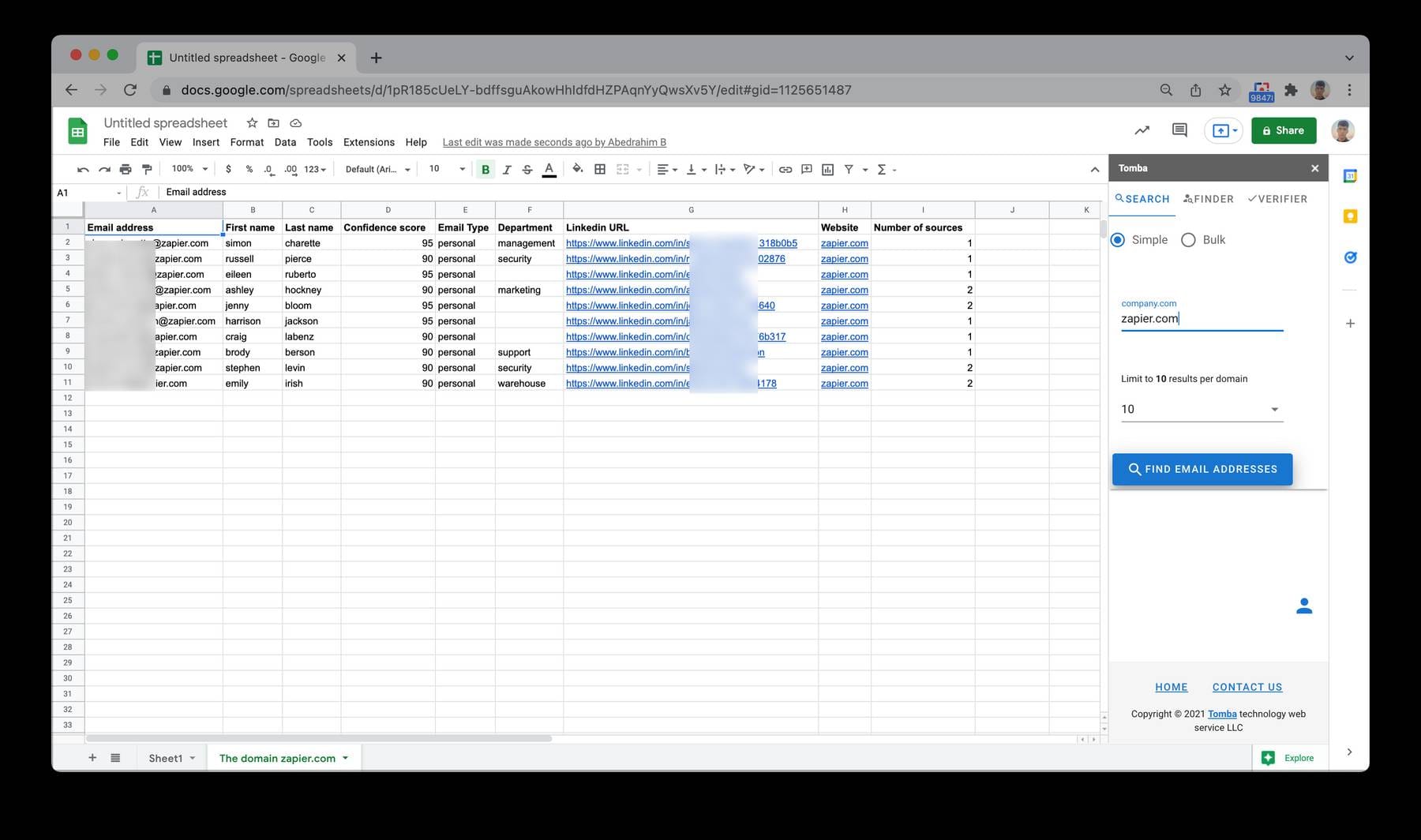Click the Create a filter icon
1421x840 pixels.
click(x=849, y=170)
